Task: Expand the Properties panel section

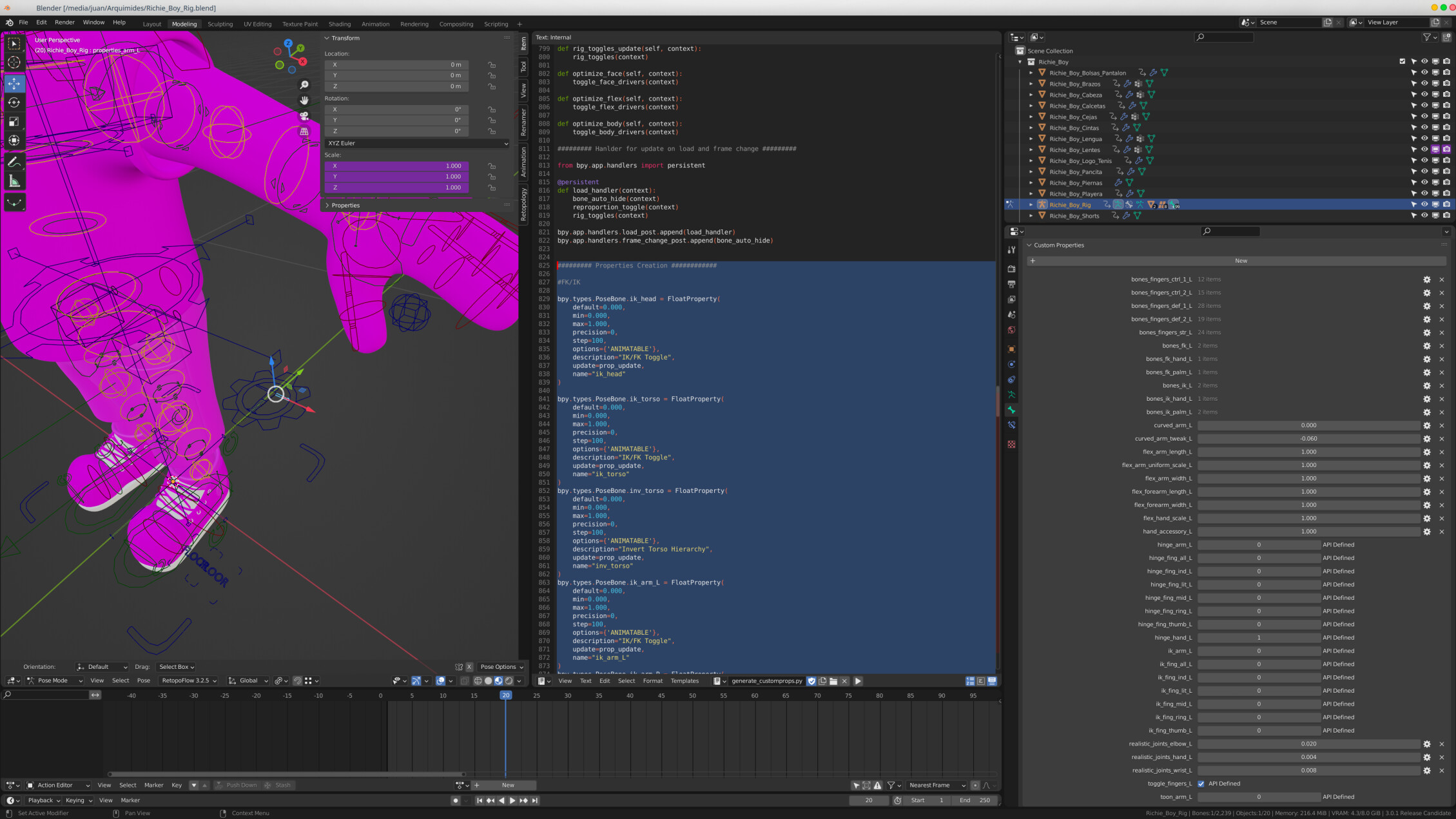Action: tap(329, 205)
